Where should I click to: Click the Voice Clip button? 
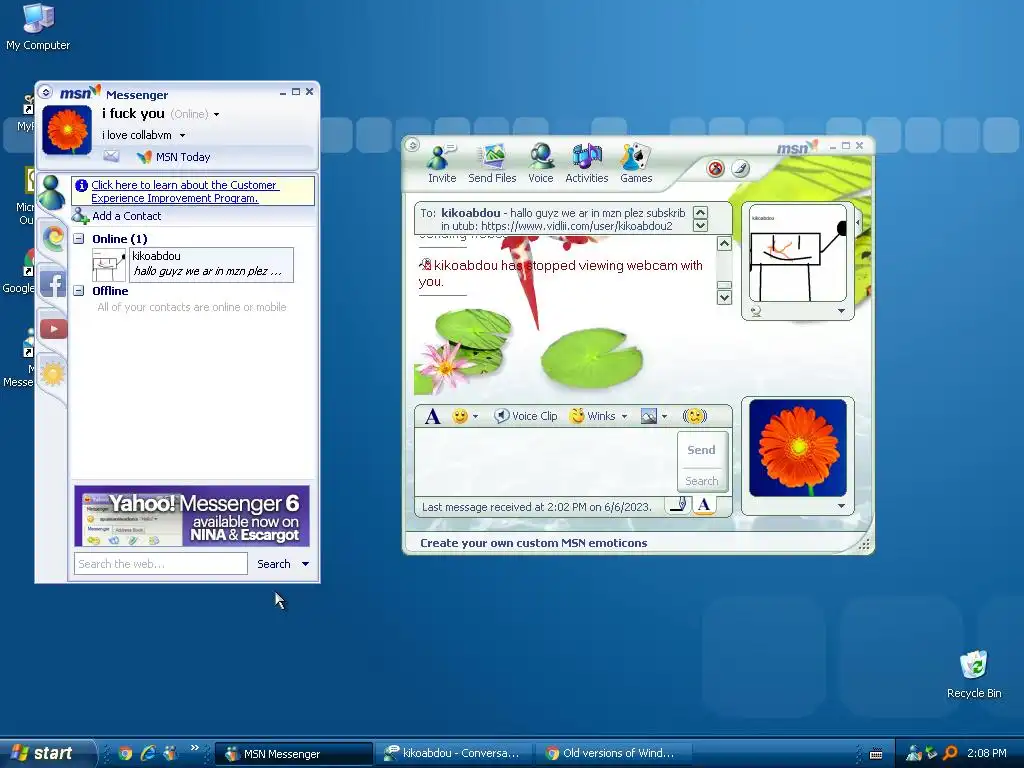pyautogui.click(x=526, y=416)
